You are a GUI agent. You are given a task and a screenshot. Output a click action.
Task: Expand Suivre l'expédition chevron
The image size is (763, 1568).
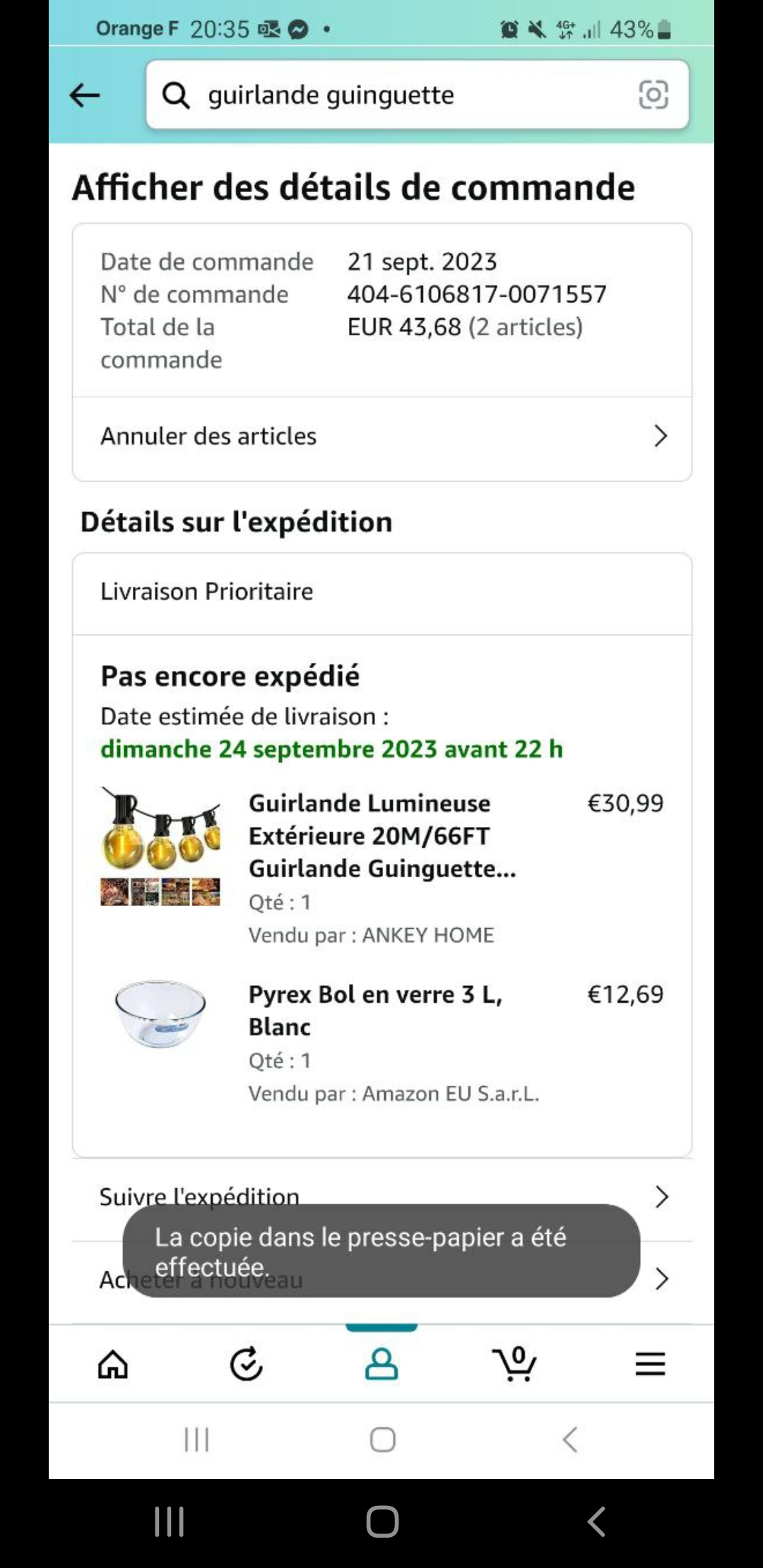(x=661, y=1196)
